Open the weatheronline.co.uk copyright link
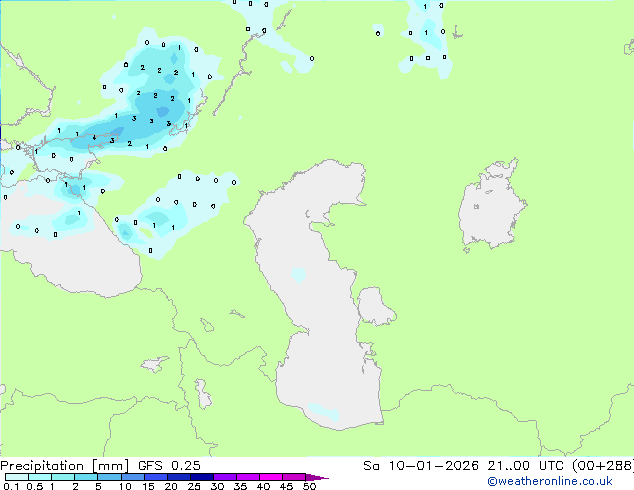 (550, 481)
